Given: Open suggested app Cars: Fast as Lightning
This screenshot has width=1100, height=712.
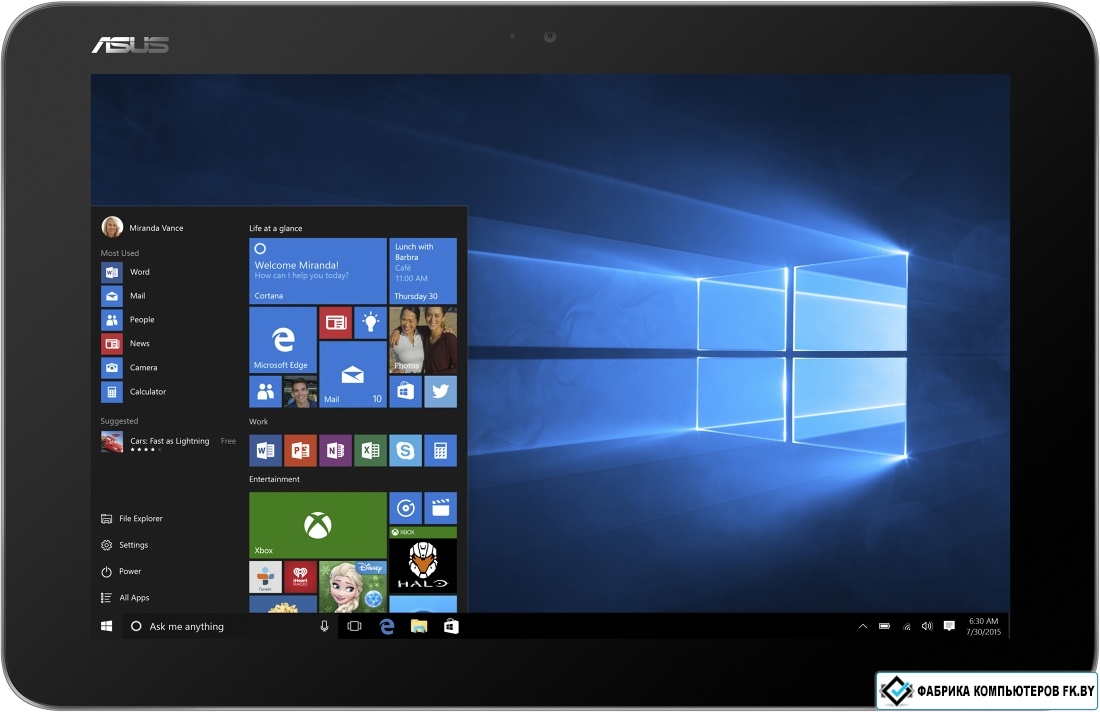Looking at the screenshot, I should pyautogui.click(x=168, y=442).
